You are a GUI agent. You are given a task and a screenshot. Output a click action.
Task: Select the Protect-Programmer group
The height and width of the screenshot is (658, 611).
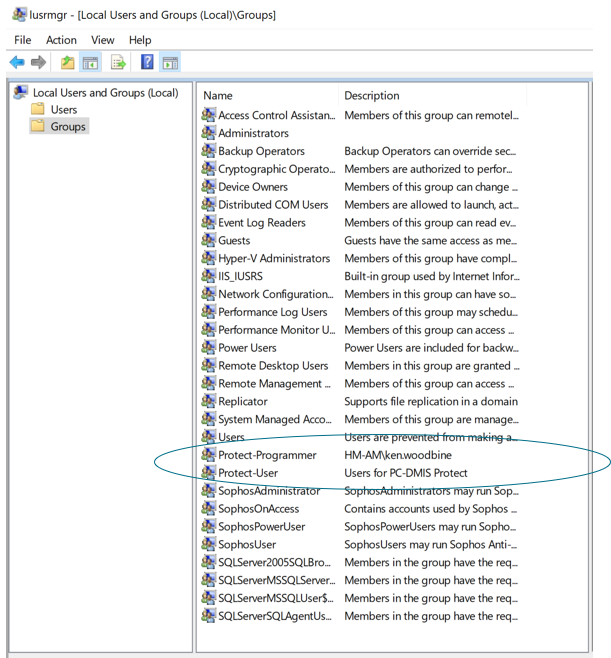tap(267, 455)
